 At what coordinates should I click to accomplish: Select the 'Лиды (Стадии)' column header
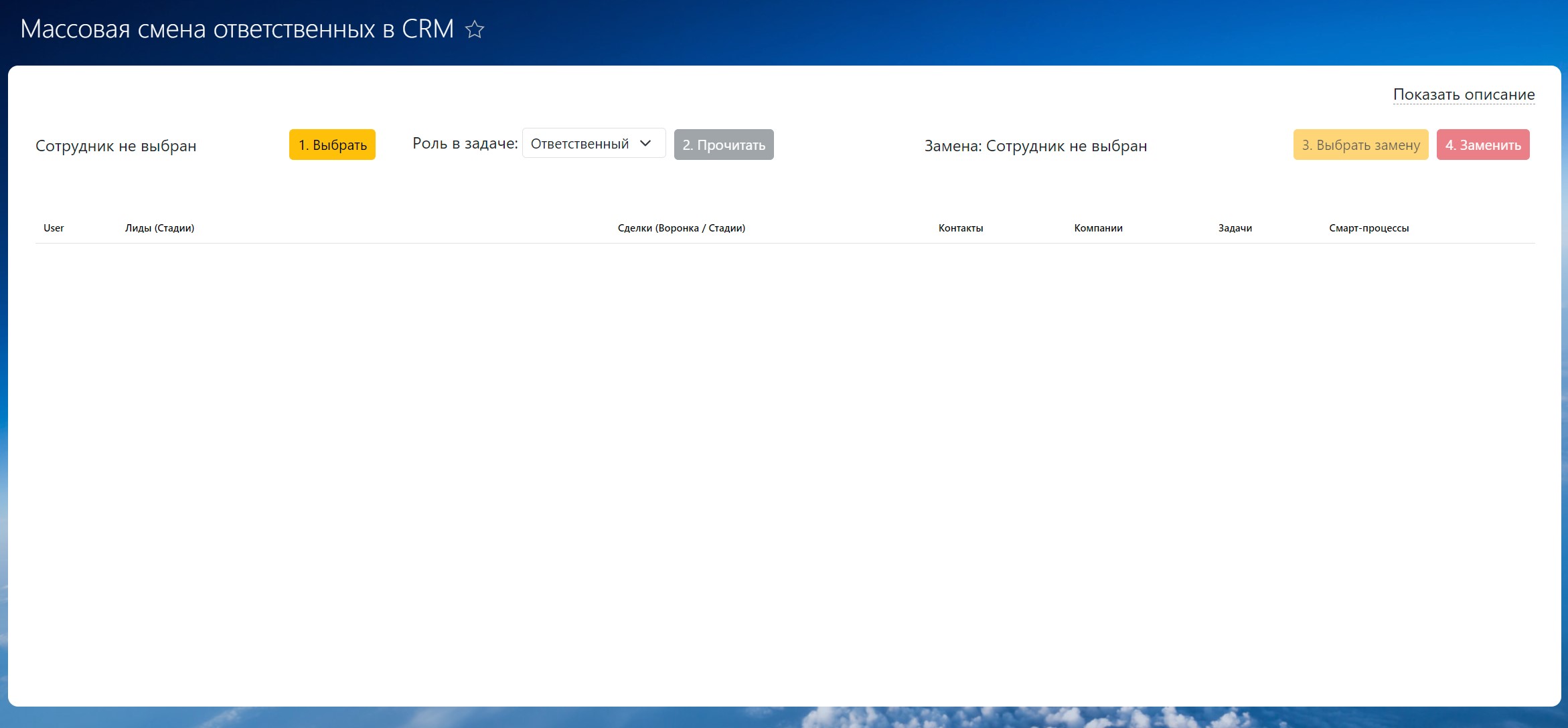point(159,228)
